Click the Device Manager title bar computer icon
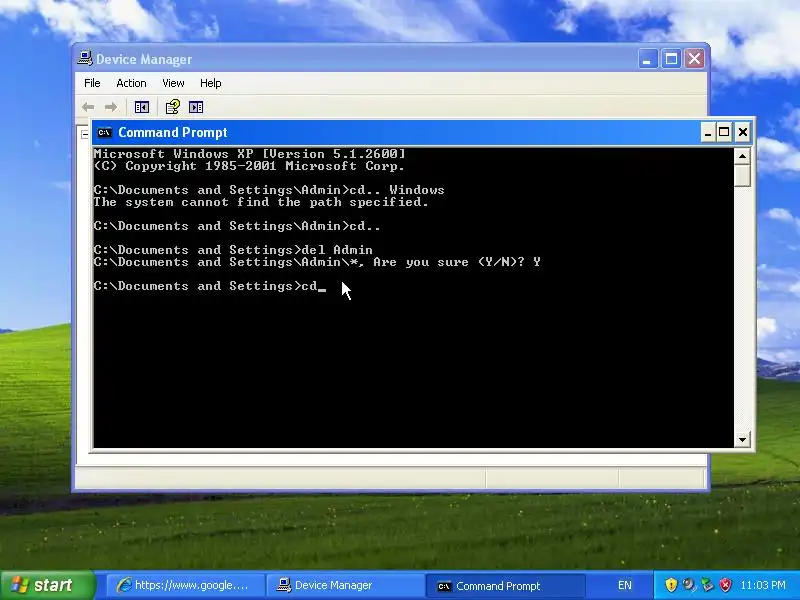 85,59
